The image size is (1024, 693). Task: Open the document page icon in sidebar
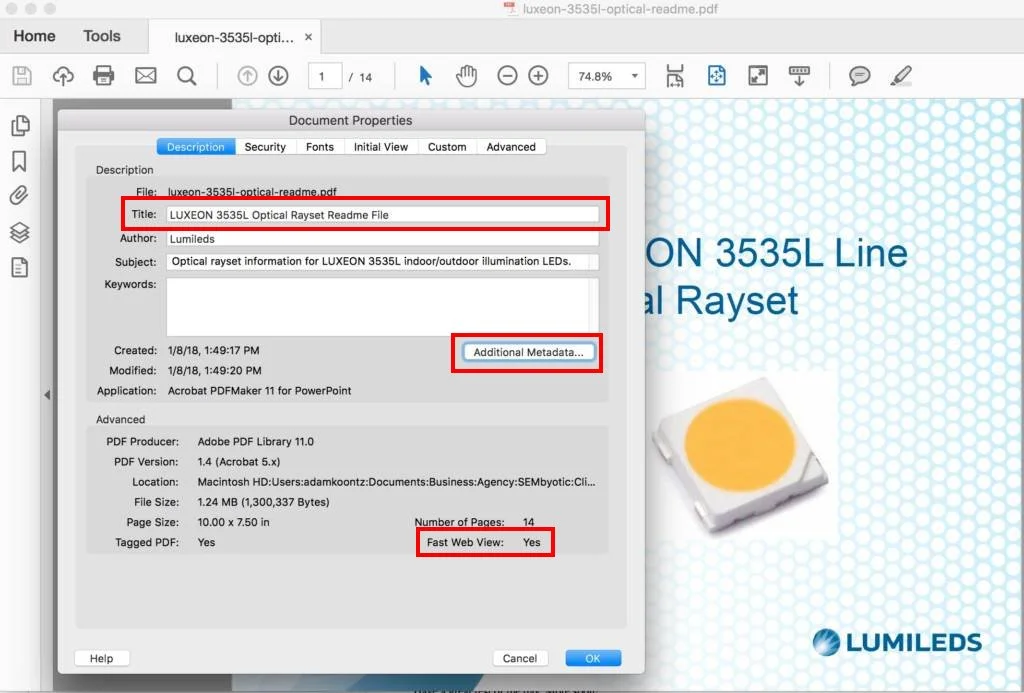click(20, 267)
